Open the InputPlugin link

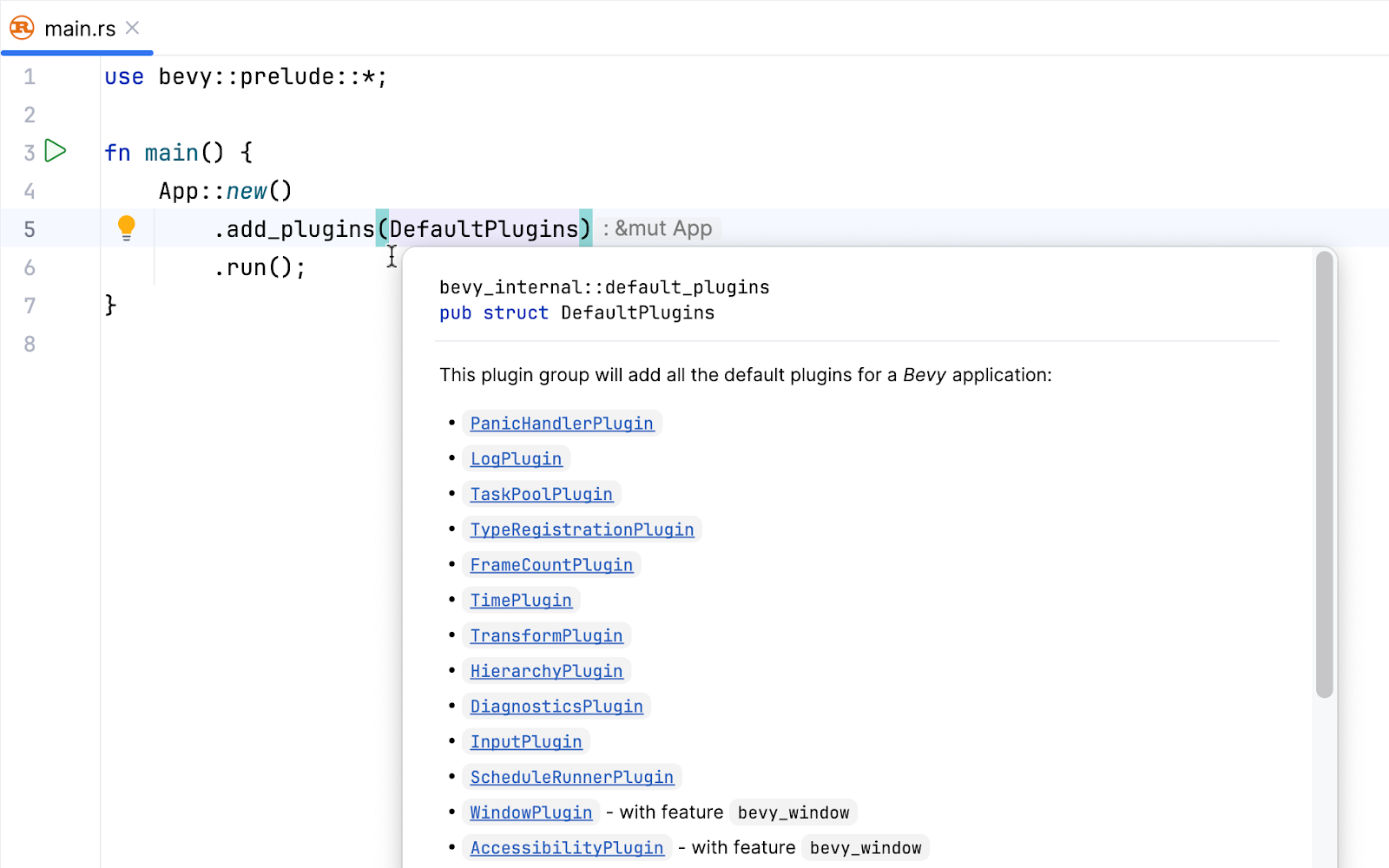pos(526,742)
